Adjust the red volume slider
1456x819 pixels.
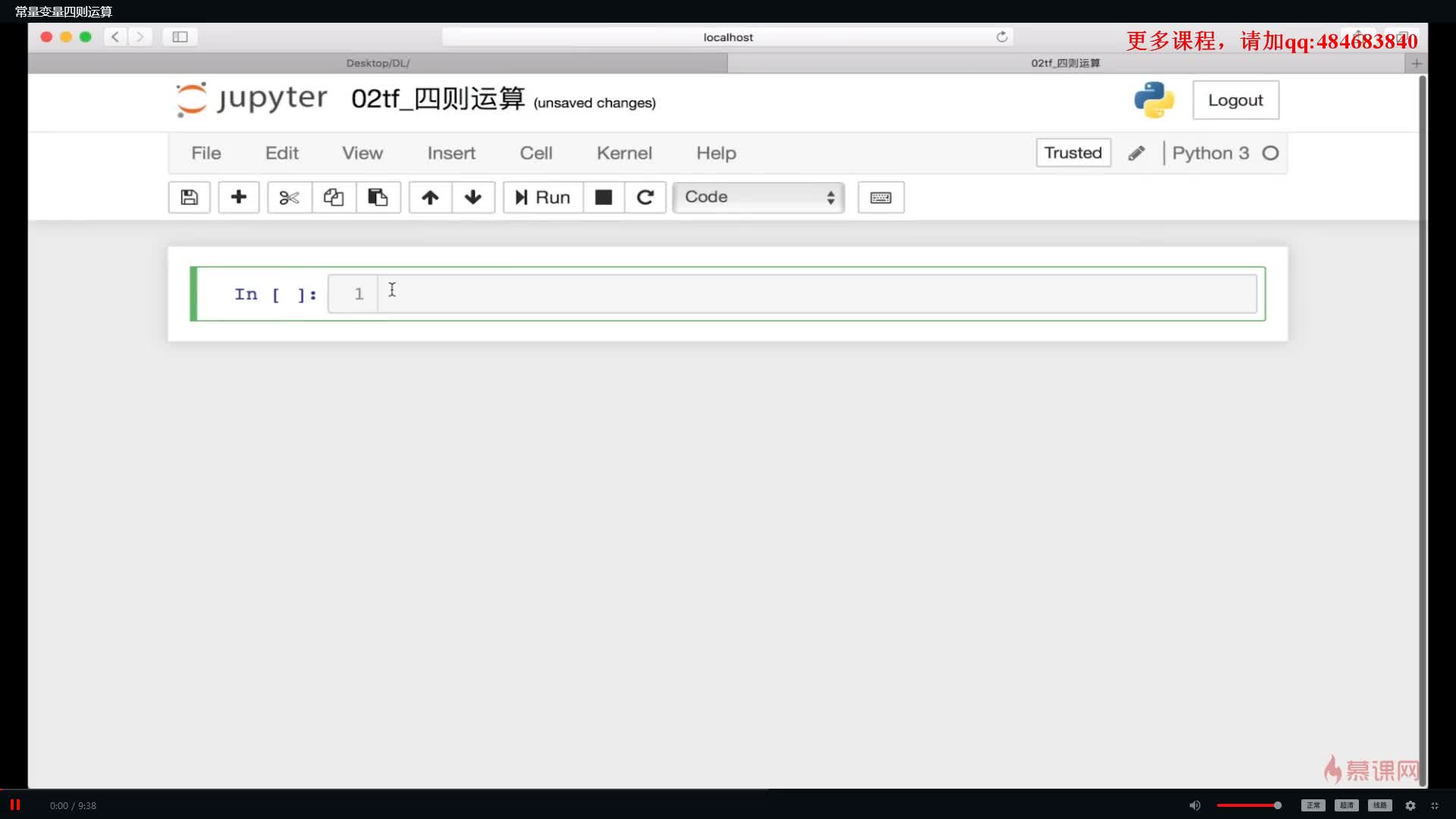(x=1249, y=805)
